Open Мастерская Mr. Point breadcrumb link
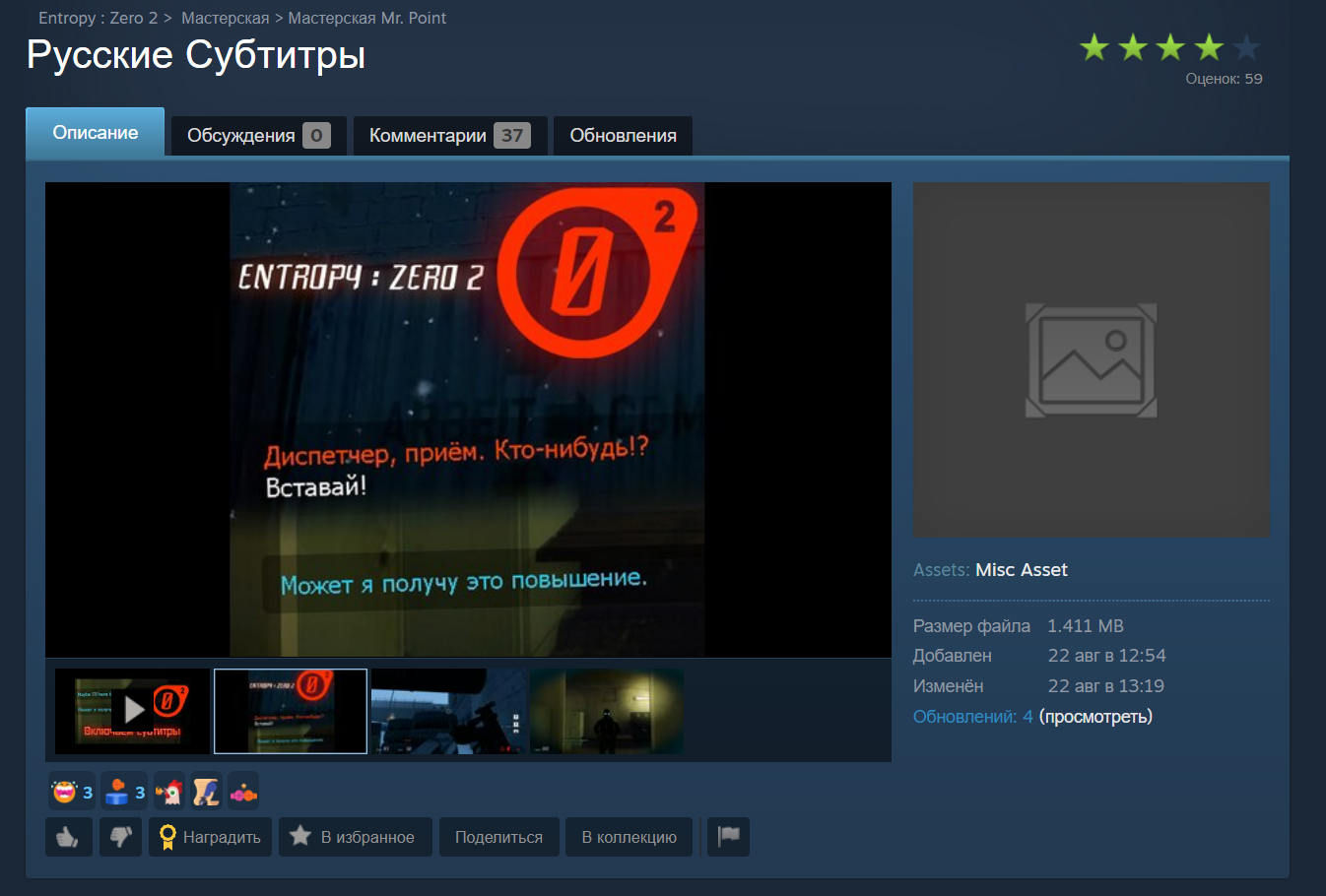The image size is (1326, 896). [366, 18]
